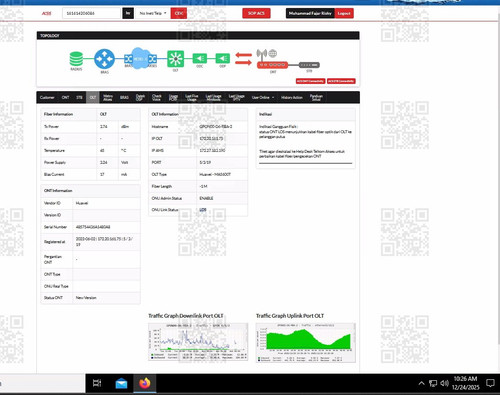Click the Hostname value in OLT Information
Image resolution: width=500 pixels, height=395 pixels.
coord(216,127)
